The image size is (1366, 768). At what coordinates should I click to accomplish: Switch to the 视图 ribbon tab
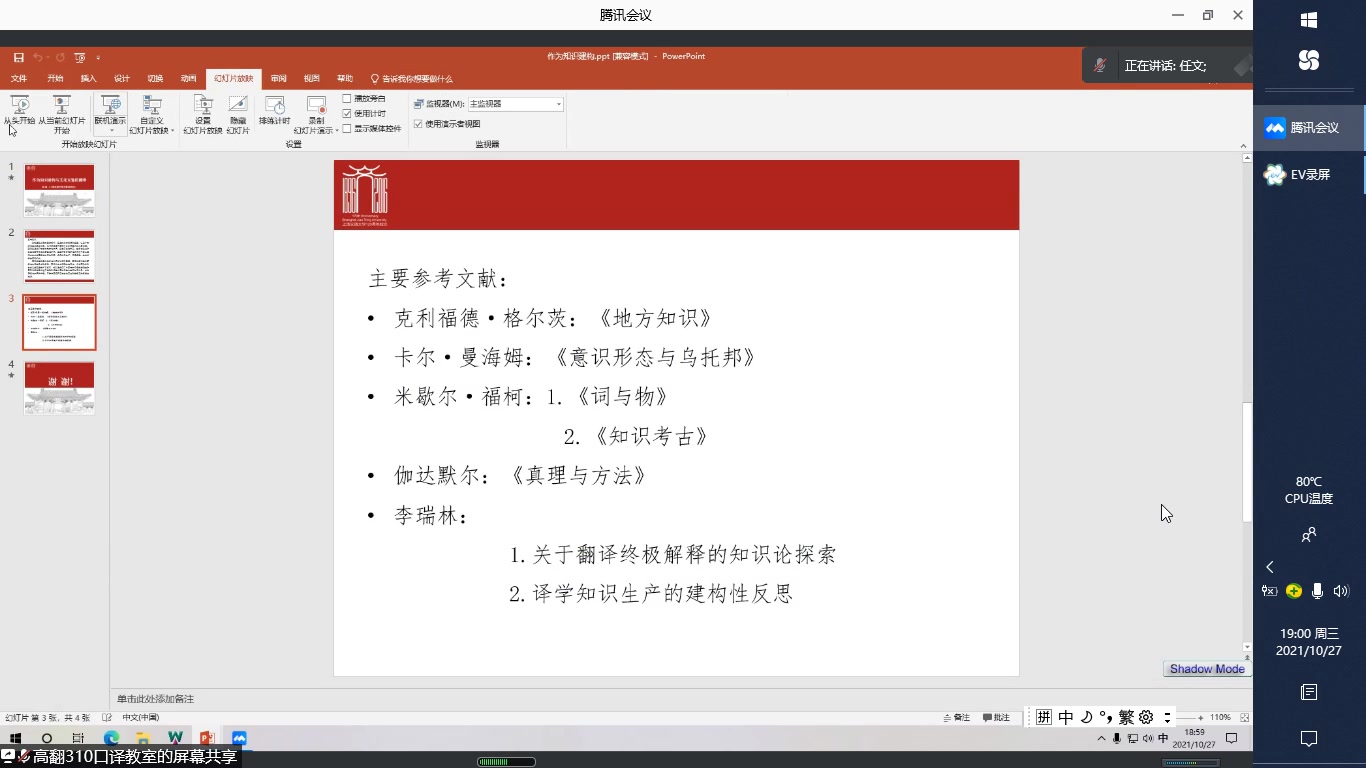tap(311, 78)
